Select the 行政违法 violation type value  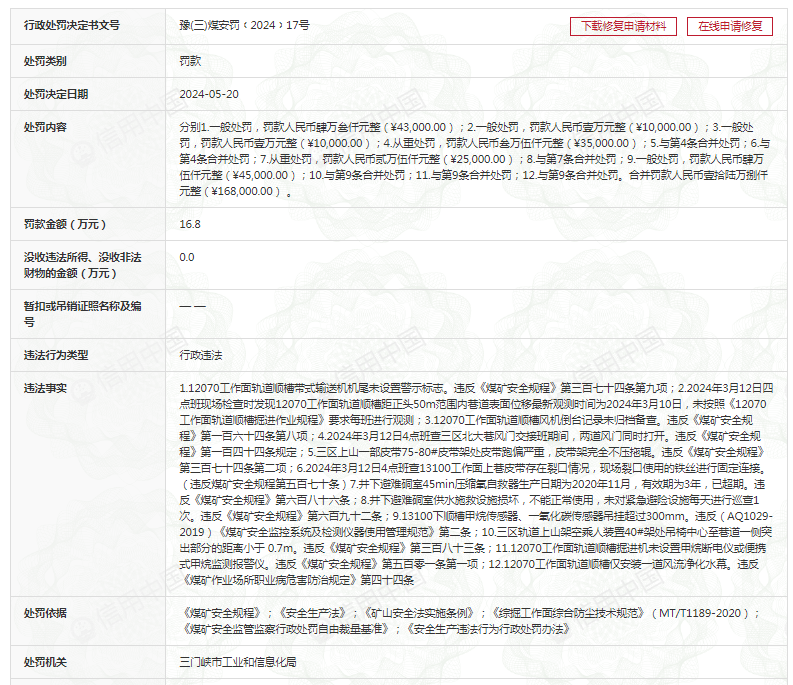pos(201,355)
